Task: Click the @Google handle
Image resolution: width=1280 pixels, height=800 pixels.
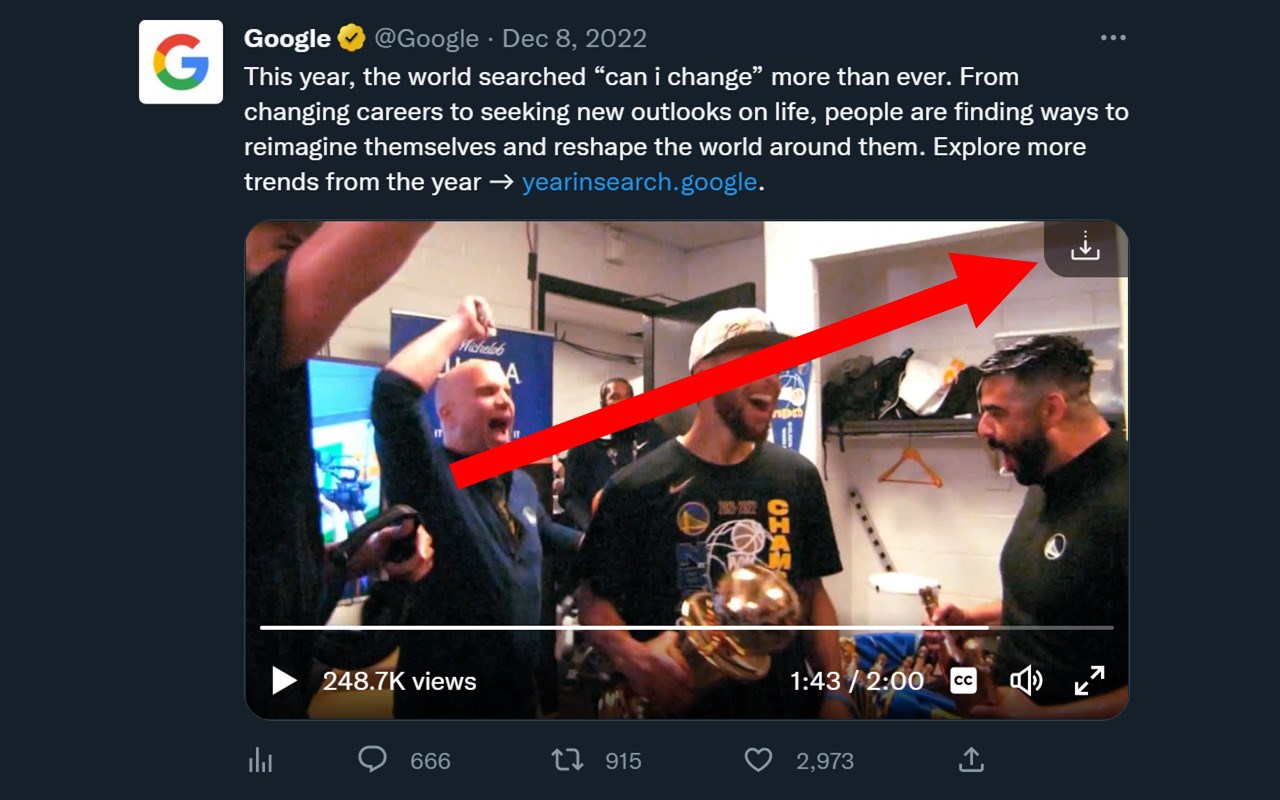Action: (426, 39)
